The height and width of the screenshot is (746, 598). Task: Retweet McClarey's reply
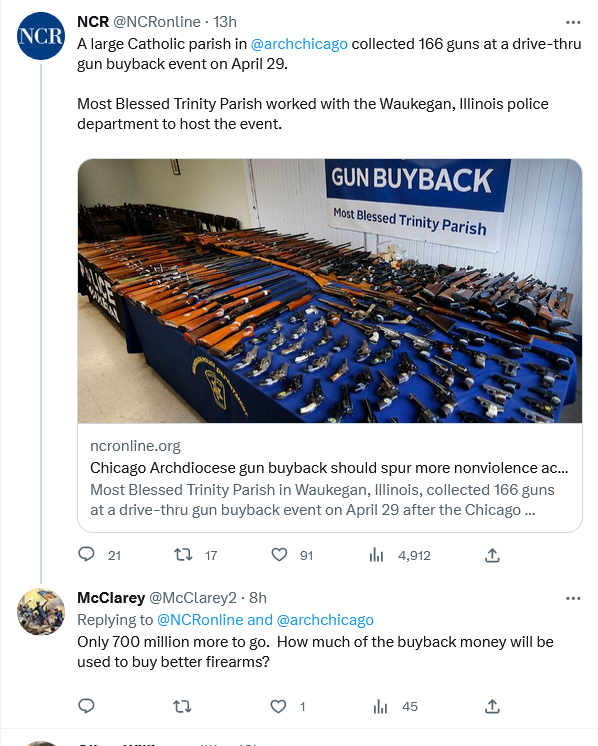click(183, 706)
